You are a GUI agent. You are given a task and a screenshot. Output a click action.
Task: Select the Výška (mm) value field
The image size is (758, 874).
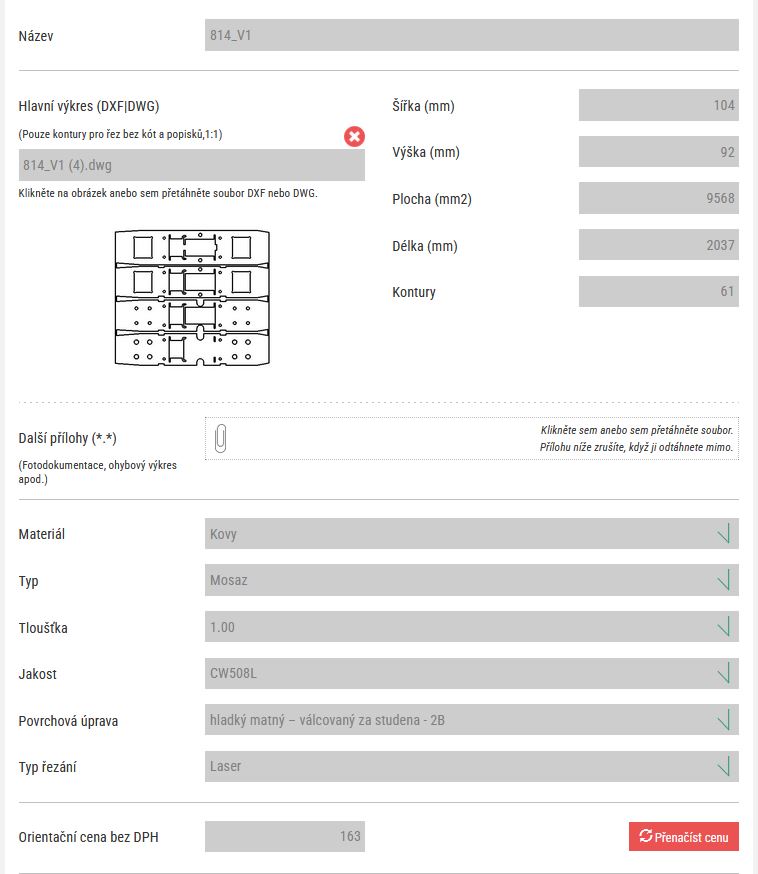pos(658,152)
